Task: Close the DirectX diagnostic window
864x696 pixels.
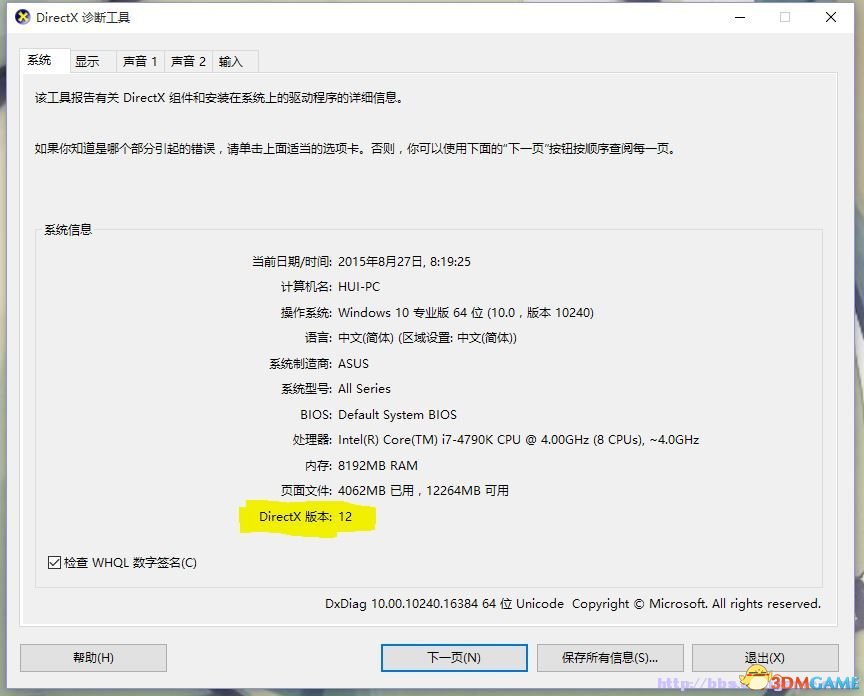Action: coord(832,17)
